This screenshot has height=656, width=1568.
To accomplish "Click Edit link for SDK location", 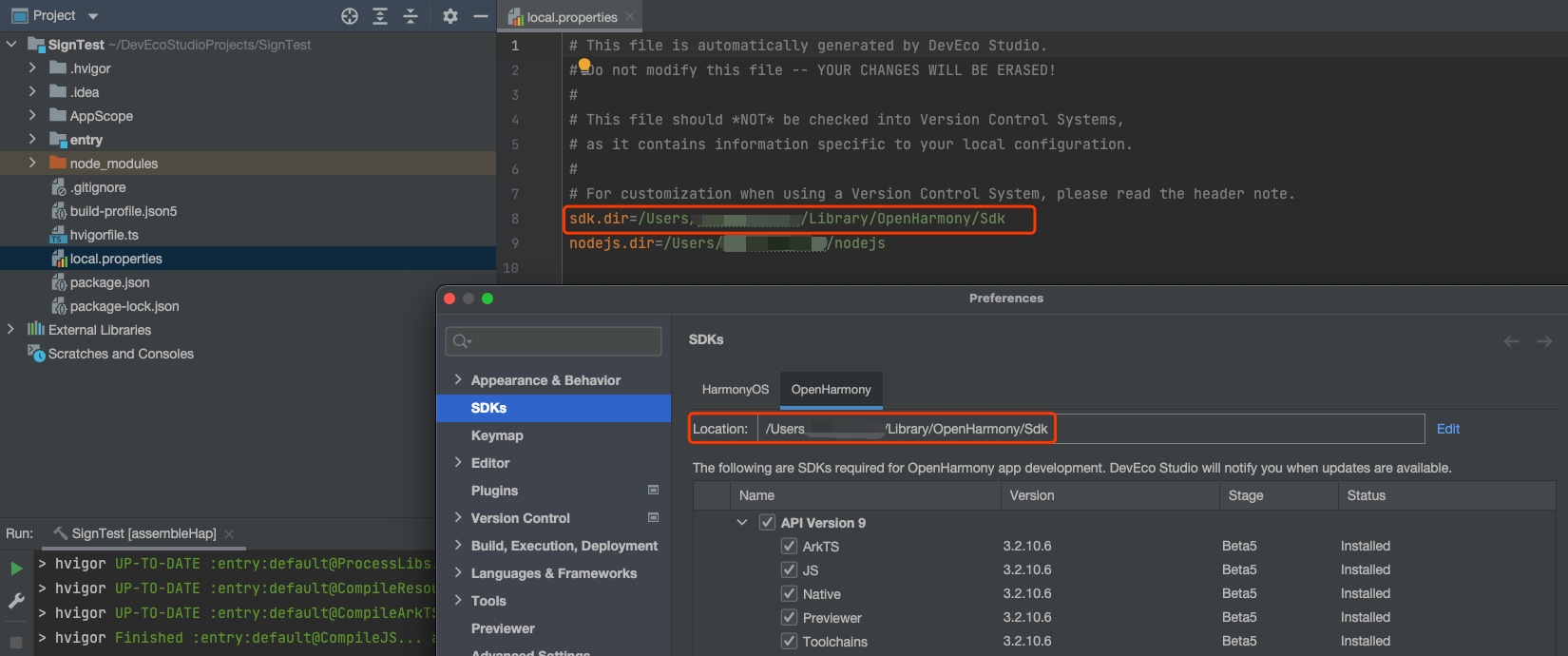I will click(1448, 429).
